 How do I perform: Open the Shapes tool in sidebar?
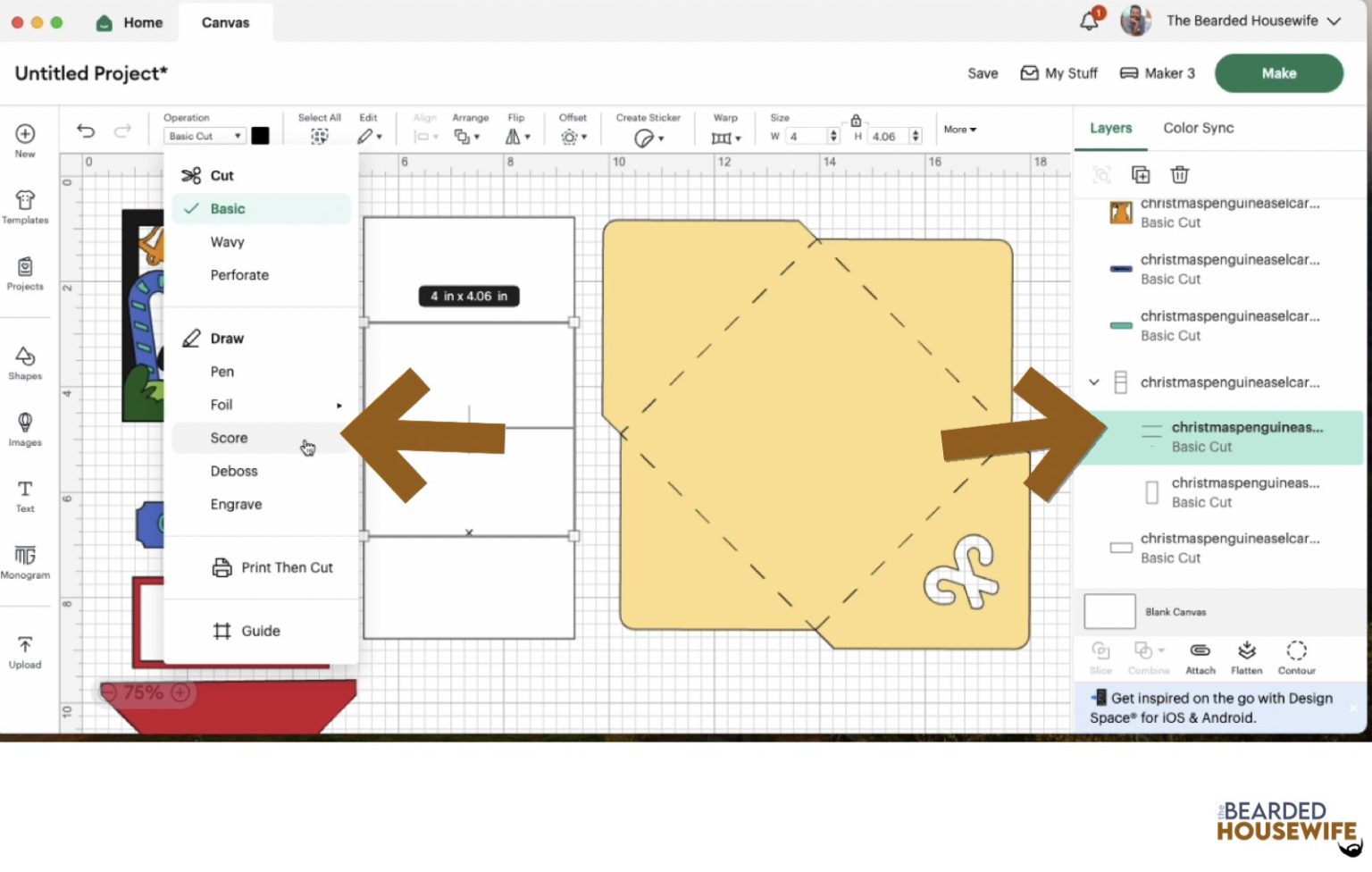(25, 362)
